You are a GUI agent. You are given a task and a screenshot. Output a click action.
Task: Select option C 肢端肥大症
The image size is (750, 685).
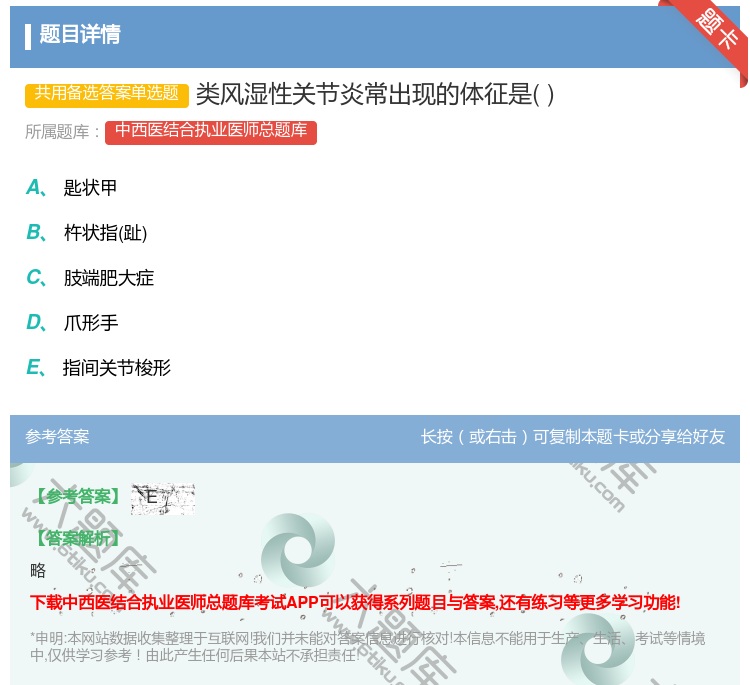coord(90,278)
